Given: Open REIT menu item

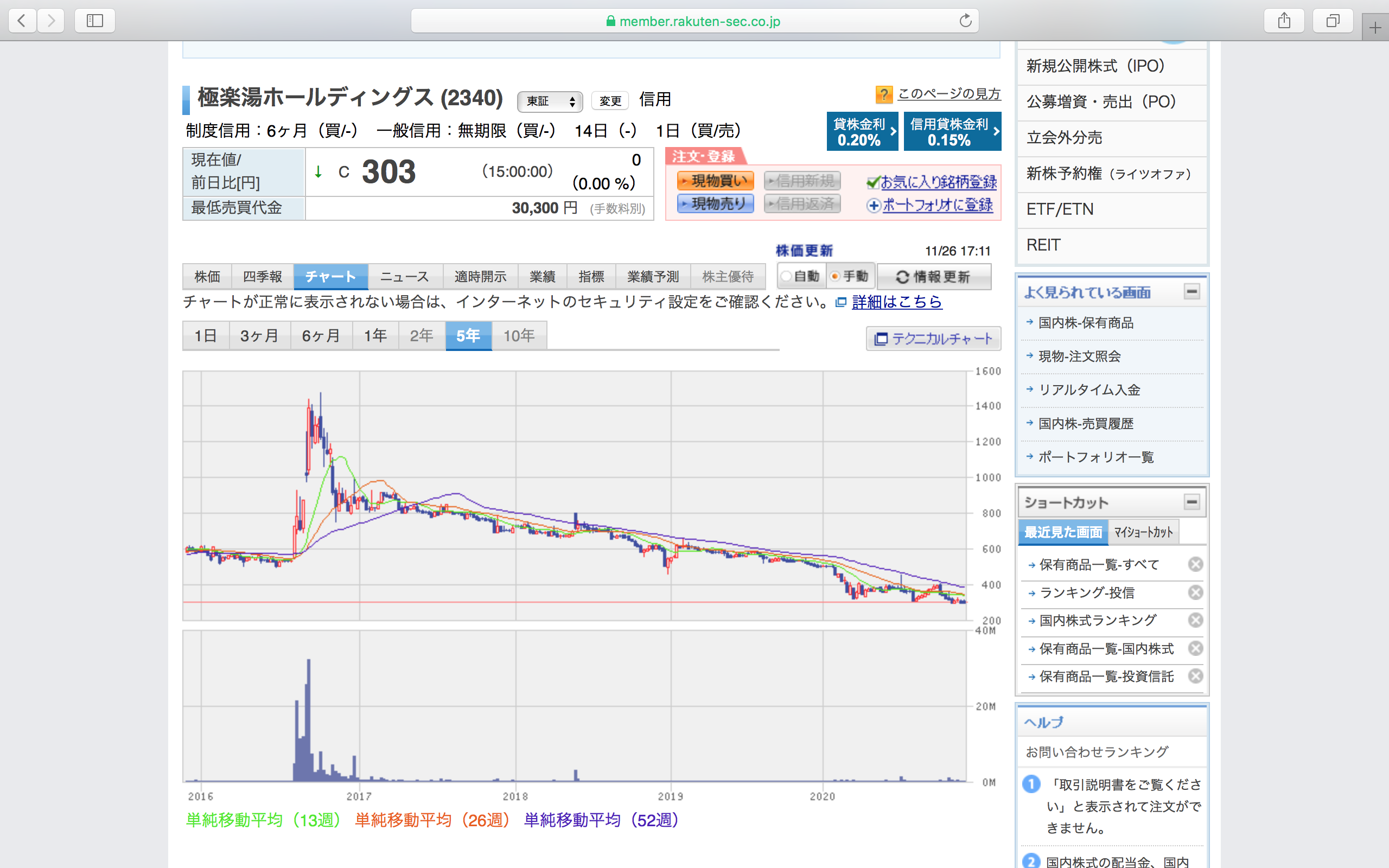Looking at the screenshot, I should click(1112, 246).
